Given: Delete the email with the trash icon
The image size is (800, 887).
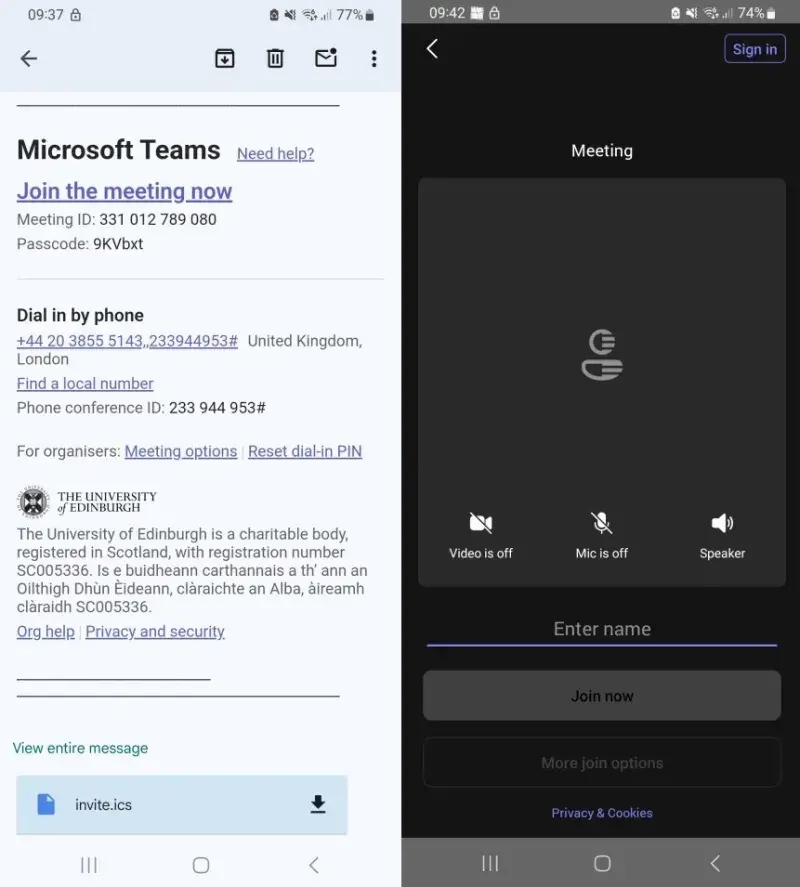Looking at the screenshot, I should point(275,58).
